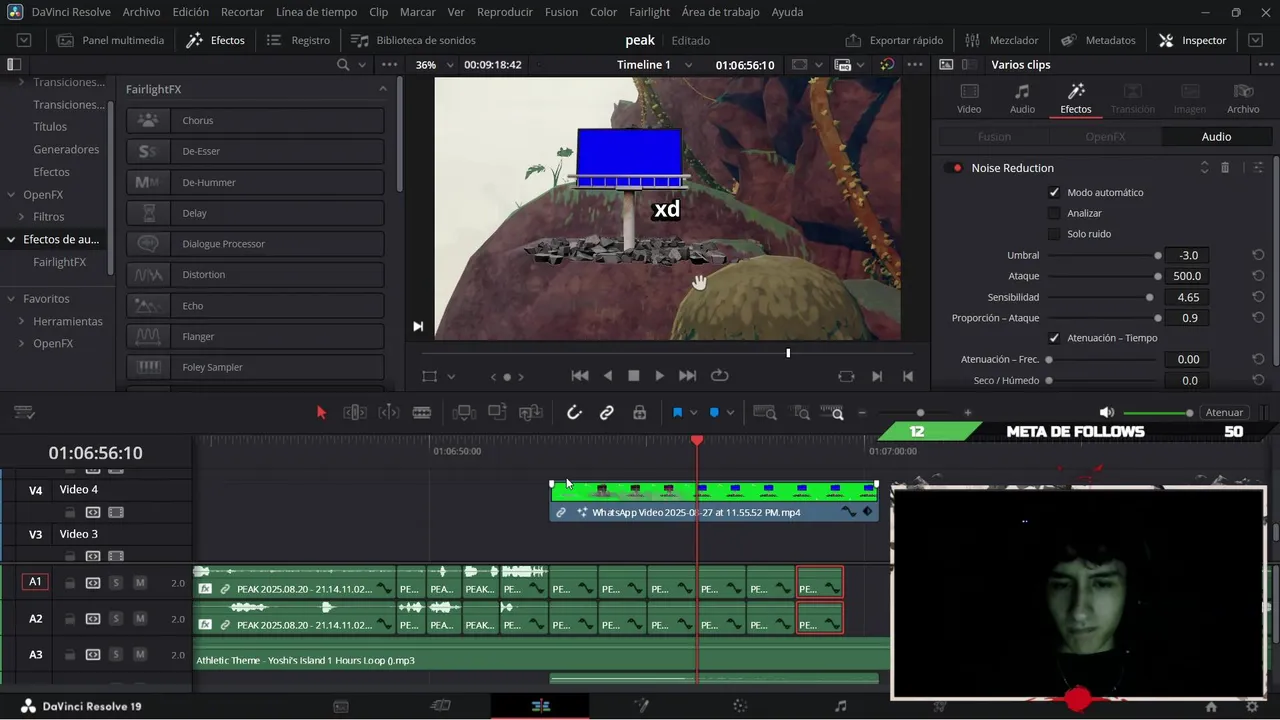Image resolution: width=1280 pixels, height=720 pixels.
Task: Open the Archivo menu
Action: pos(141,12)
